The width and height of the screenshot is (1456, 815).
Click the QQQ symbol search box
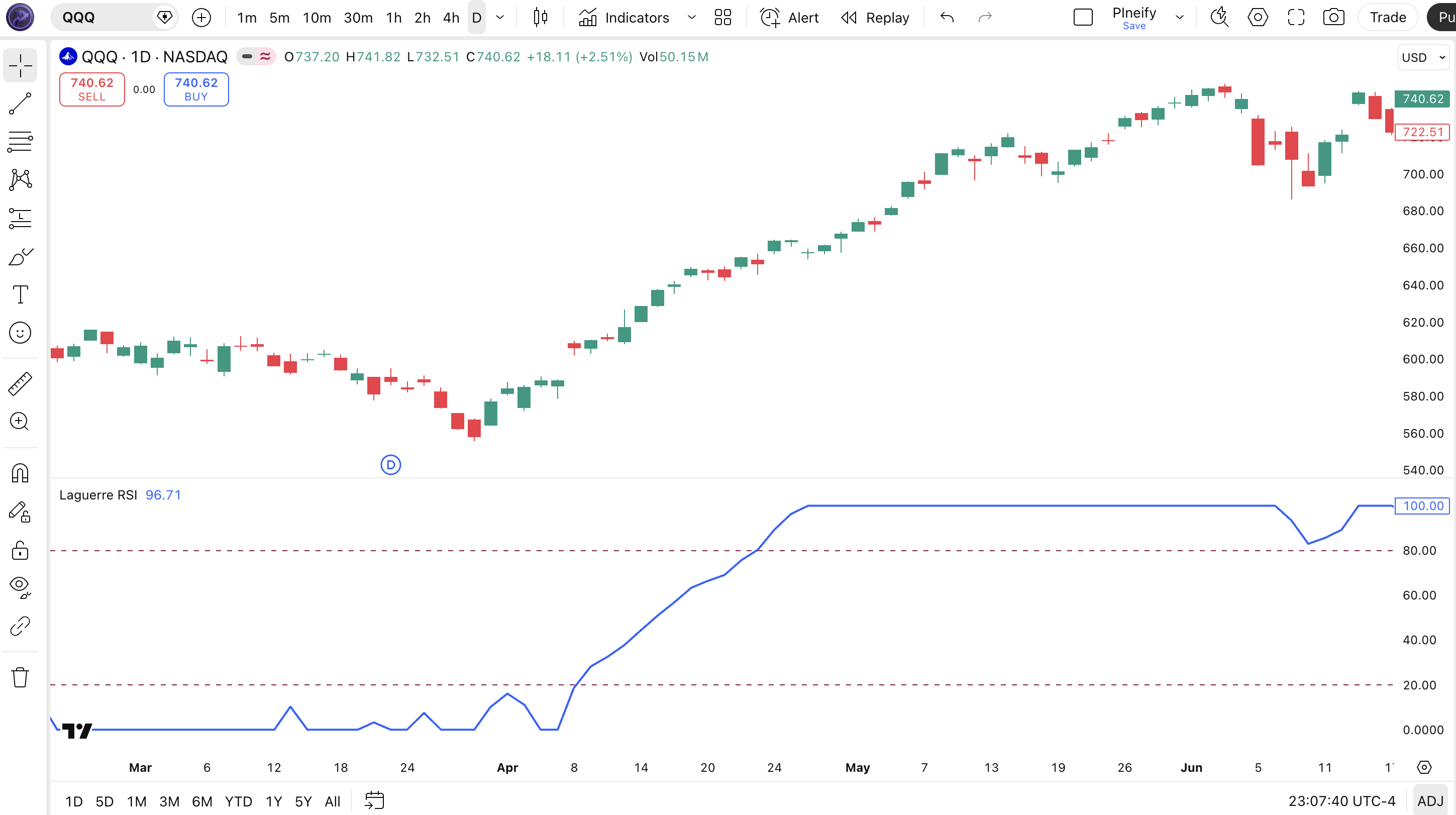point(114,18)
